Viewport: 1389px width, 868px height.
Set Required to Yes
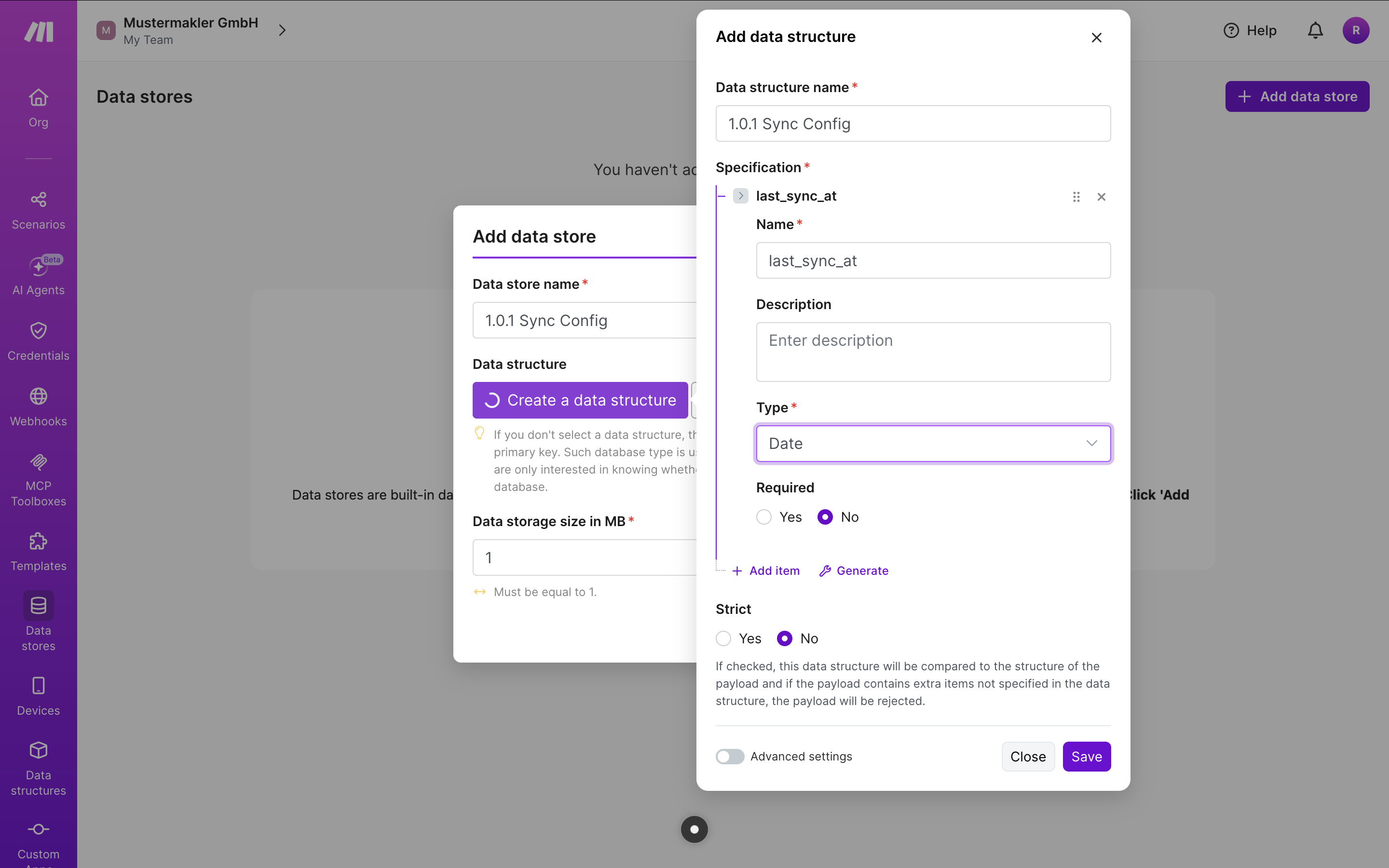[763, 517]
